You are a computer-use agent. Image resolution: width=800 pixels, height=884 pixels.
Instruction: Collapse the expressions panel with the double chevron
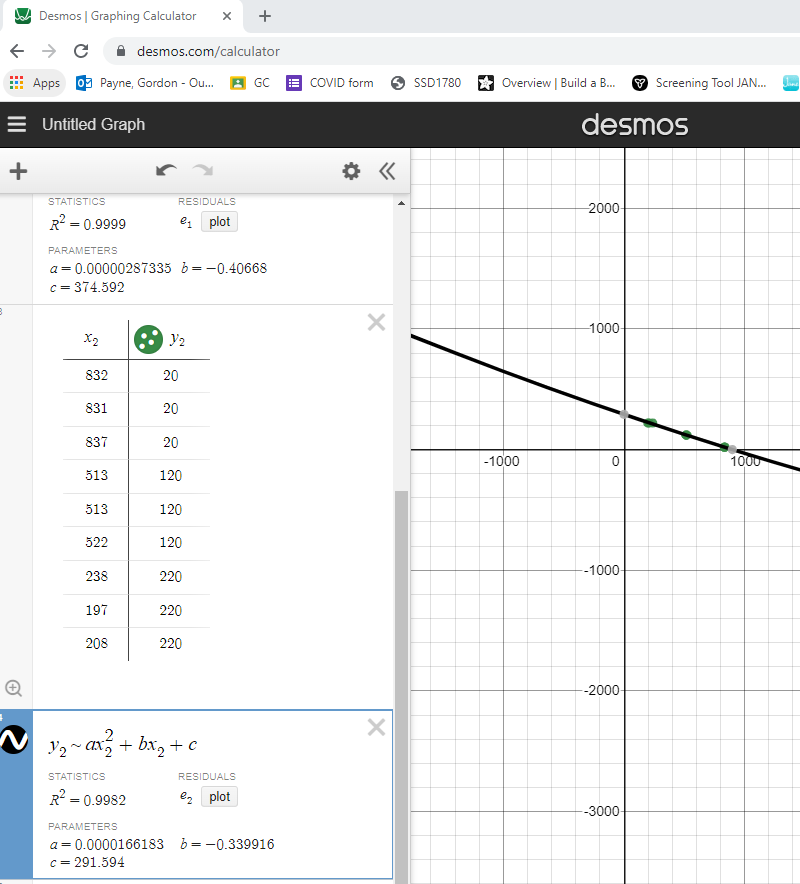click(387, 171)
